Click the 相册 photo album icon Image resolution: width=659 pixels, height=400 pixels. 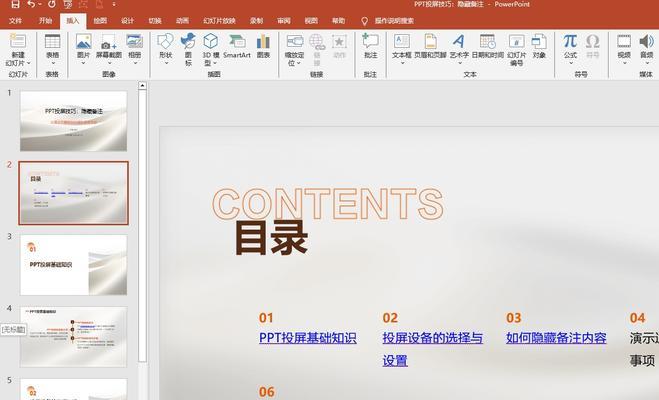[135, 41]
